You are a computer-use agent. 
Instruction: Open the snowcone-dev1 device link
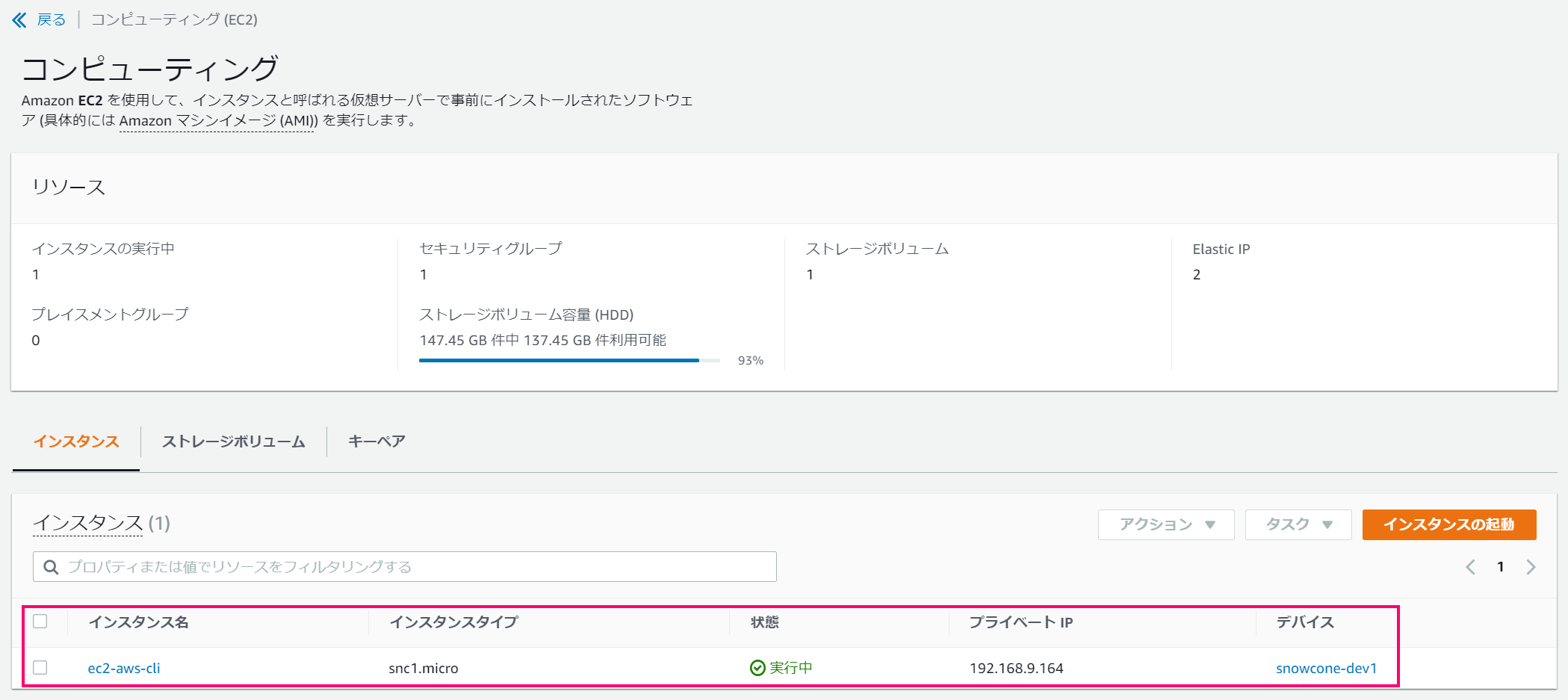pos(1325,668)
